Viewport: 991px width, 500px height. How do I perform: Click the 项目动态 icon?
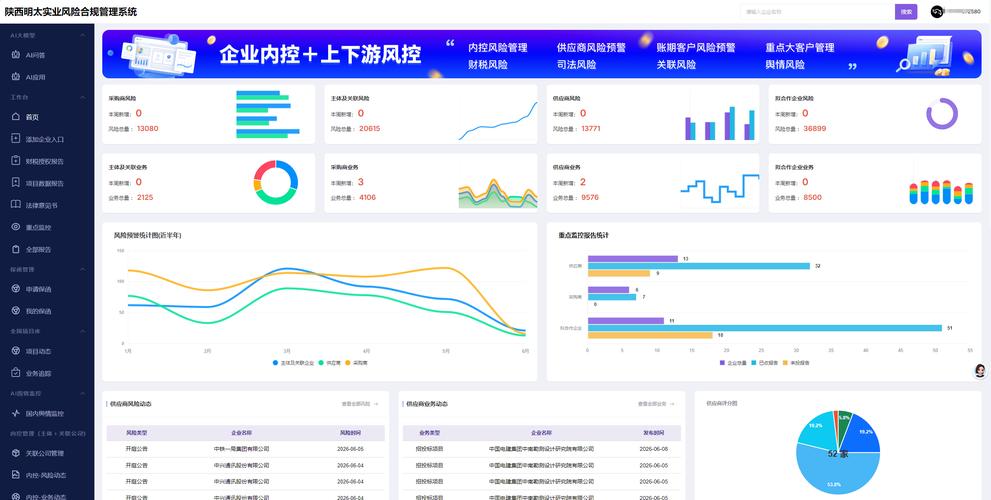click(x=16, y=351)
